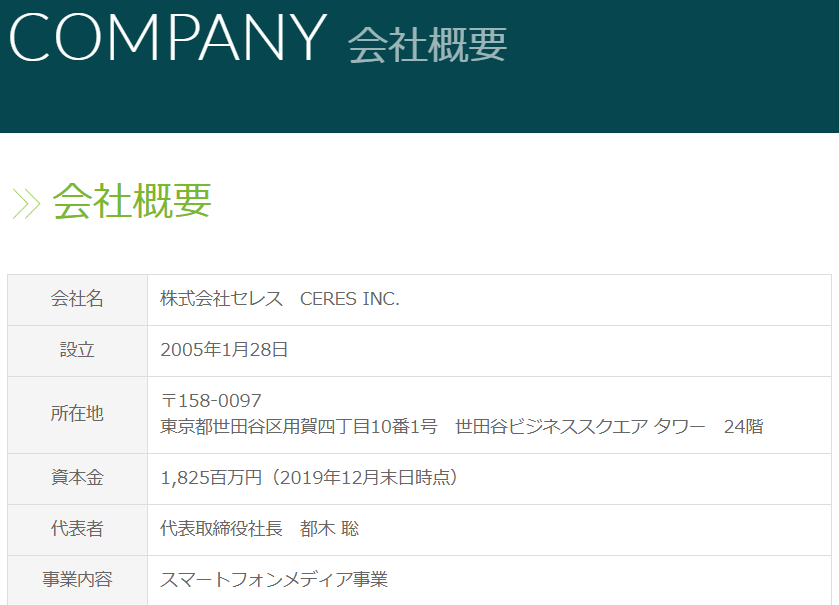Click the white 会社概要 banner subtitle
Viewport: 839px width, 605px height.
click(x=427, y=45)
